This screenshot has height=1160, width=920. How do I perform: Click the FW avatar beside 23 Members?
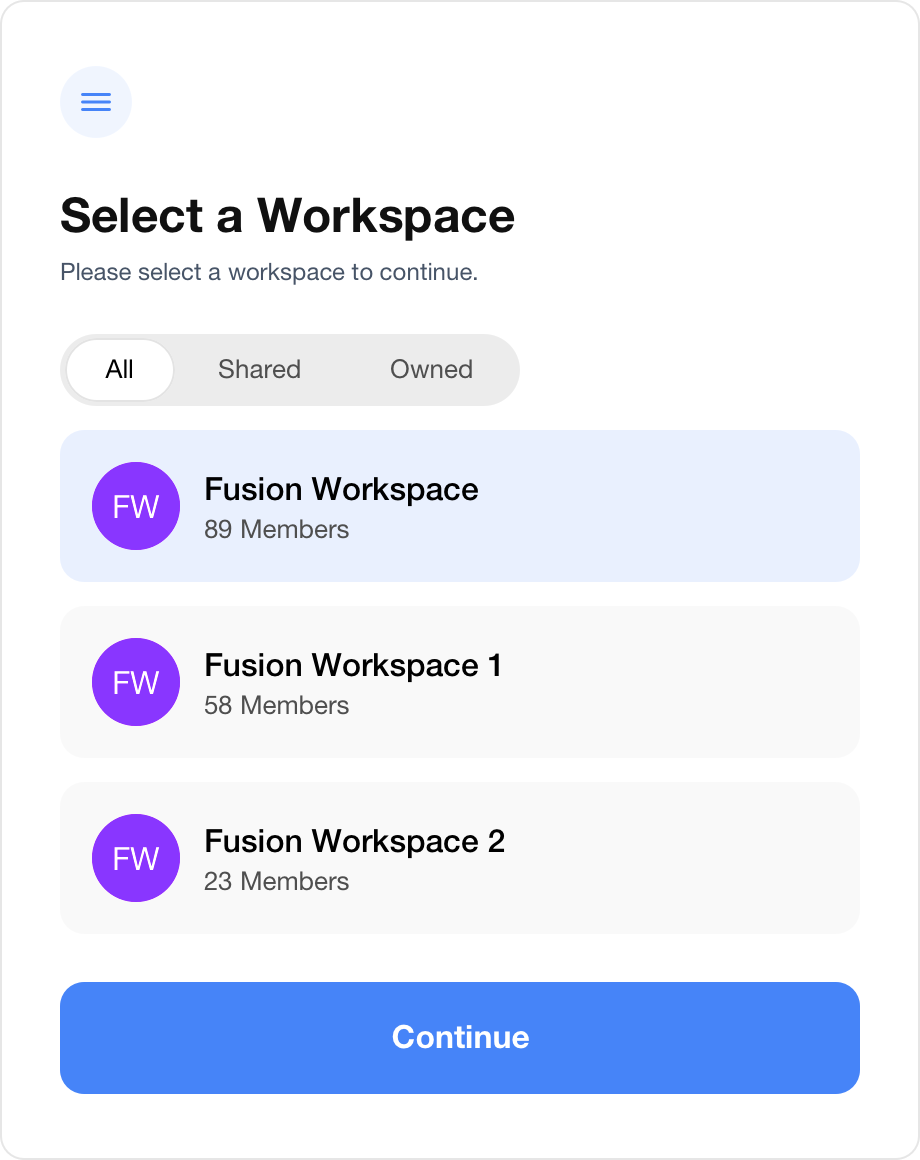(136, 858)
